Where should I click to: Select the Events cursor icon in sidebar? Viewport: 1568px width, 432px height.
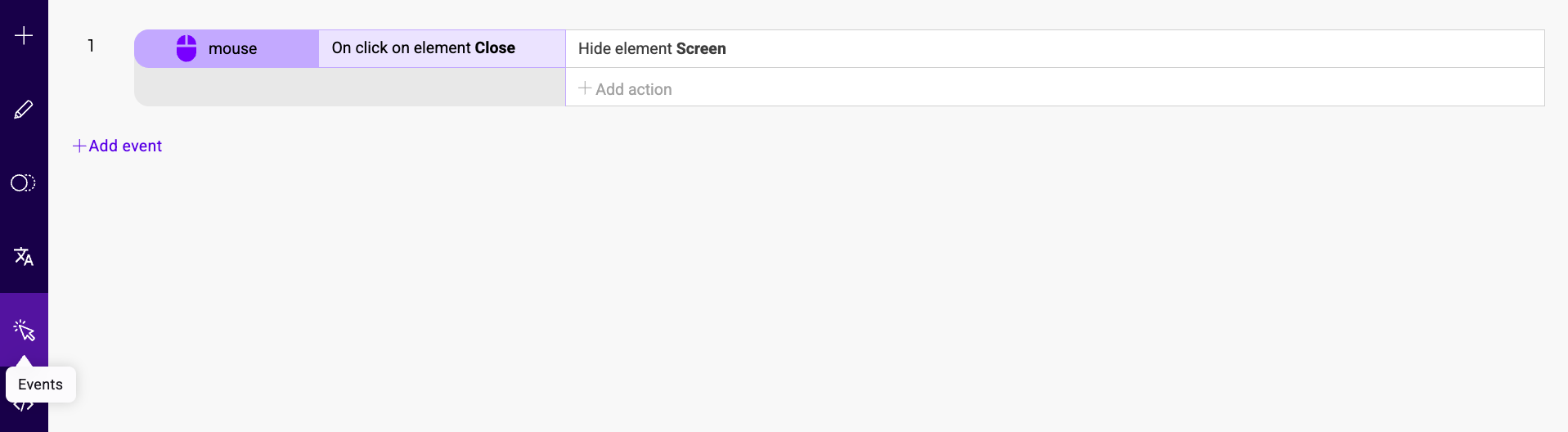point(24,331)
